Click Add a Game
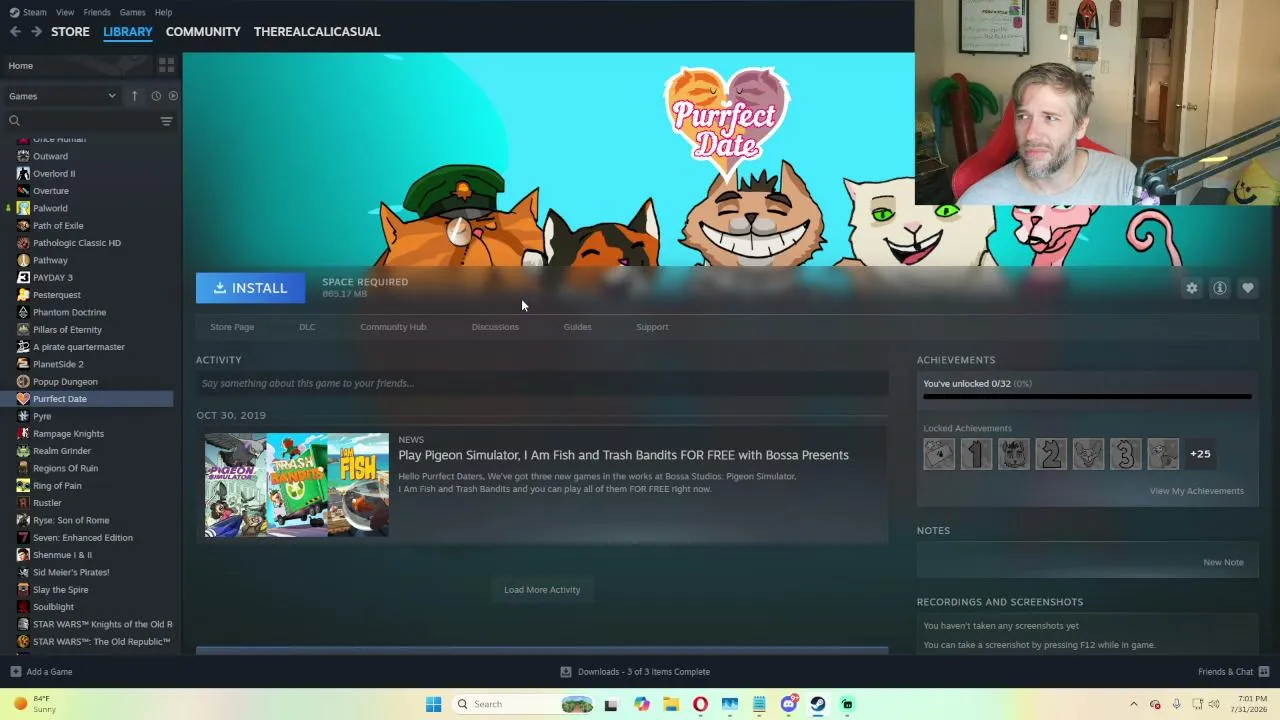Viewport: 1280px width, 720px height. click(41, 672)
